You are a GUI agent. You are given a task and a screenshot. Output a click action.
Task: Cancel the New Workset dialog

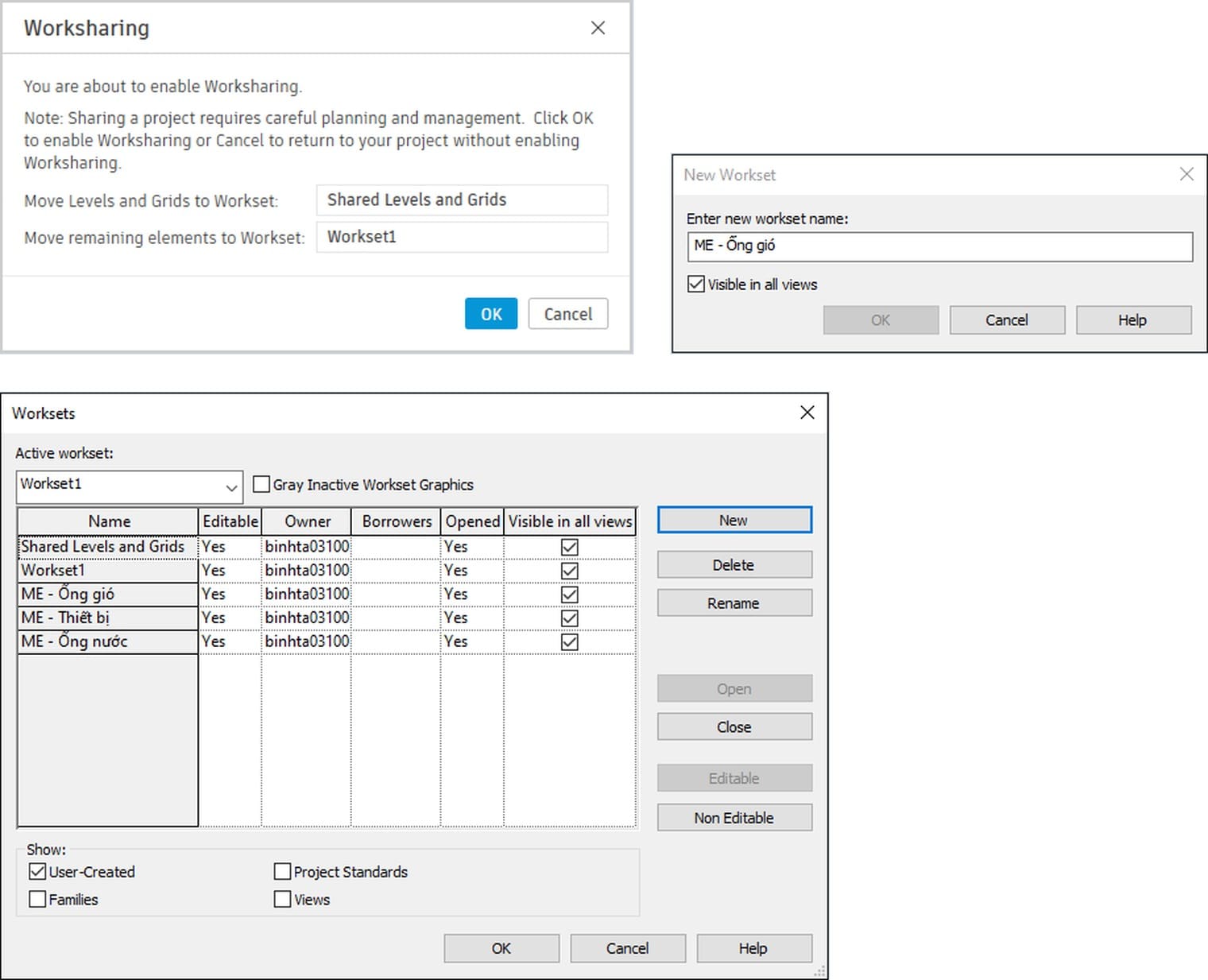click(x=1007, y=320)
